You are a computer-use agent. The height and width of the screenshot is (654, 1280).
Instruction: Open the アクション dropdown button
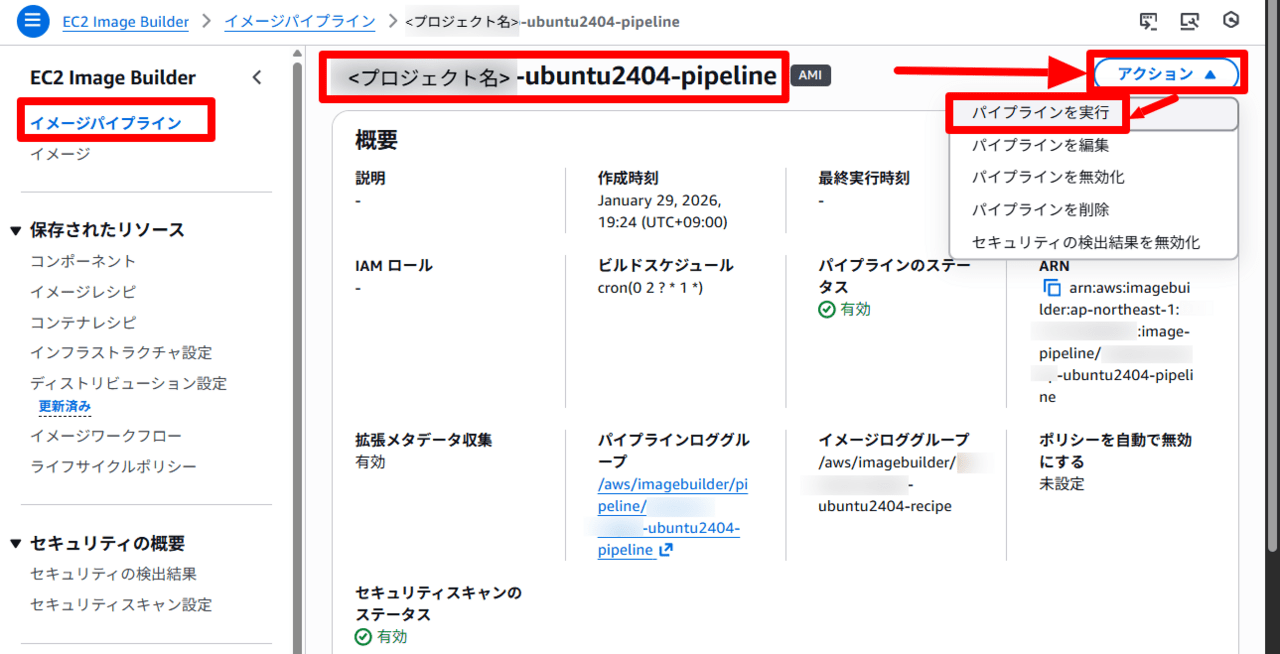click(x=1166, y=74)
